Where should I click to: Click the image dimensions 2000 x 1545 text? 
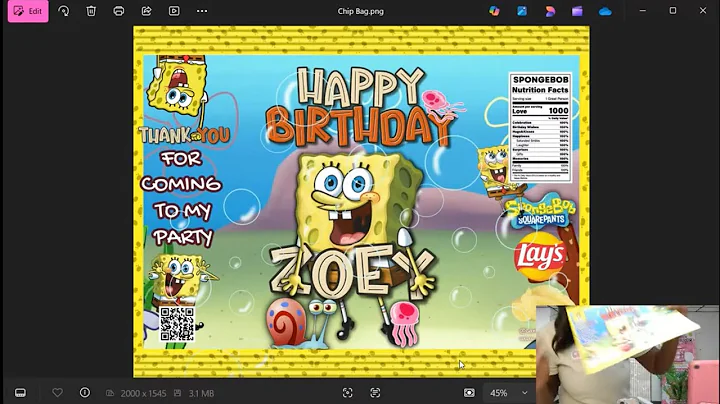pos(143,393)
